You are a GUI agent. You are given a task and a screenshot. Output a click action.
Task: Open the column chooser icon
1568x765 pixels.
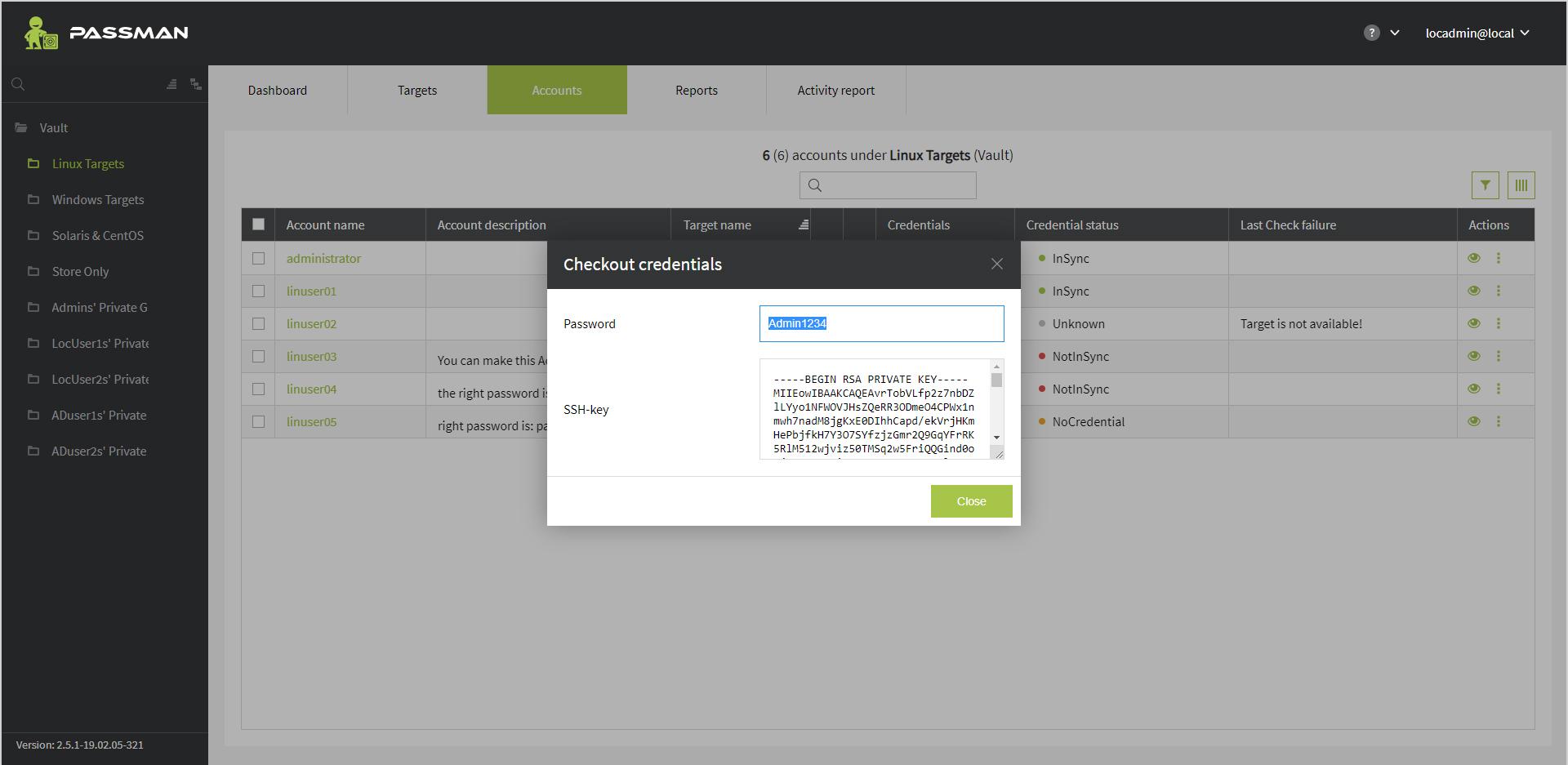[1521, 185]
